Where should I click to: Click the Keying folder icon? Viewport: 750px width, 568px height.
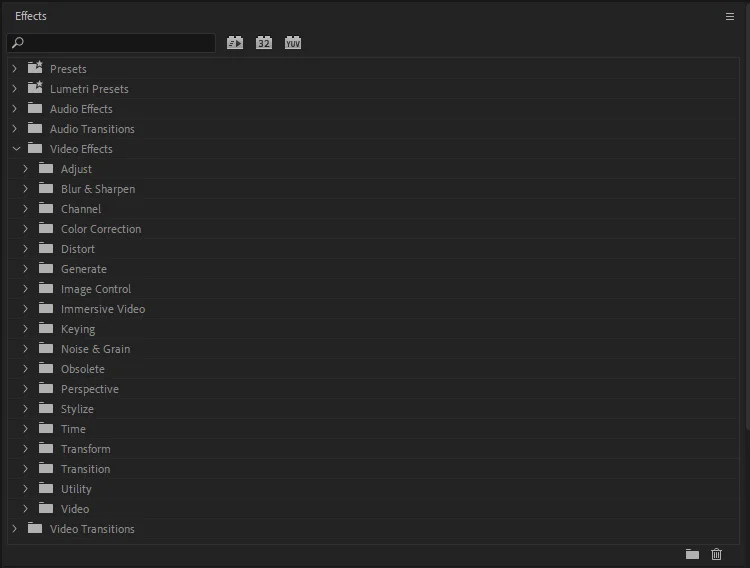46,328
